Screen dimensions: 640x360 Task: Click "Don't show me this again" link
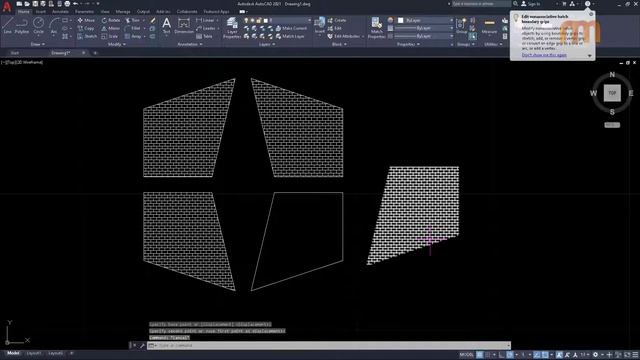544,55
